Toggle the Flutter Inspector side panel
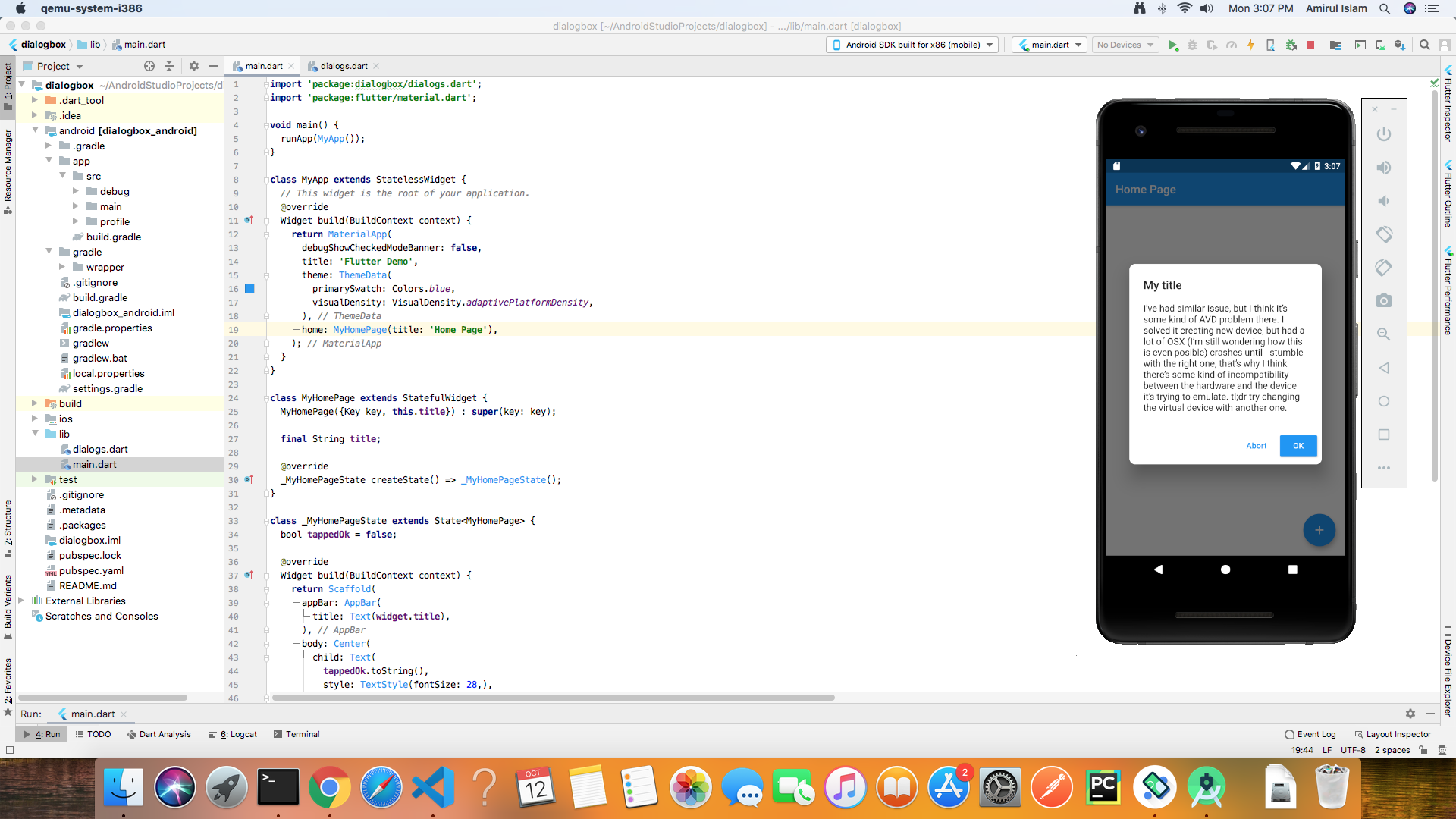The width and height of the screenshot is (1456, 819). 1448,106
